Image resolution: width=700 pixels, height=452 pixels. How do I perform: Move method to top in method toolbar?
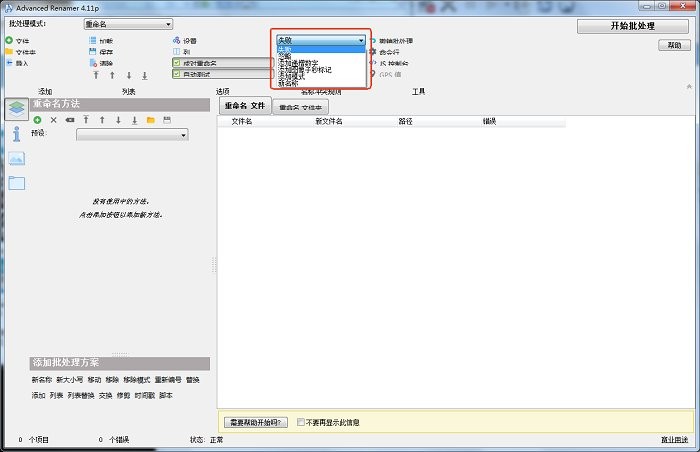pyautogui.click(x=86, y=120)
